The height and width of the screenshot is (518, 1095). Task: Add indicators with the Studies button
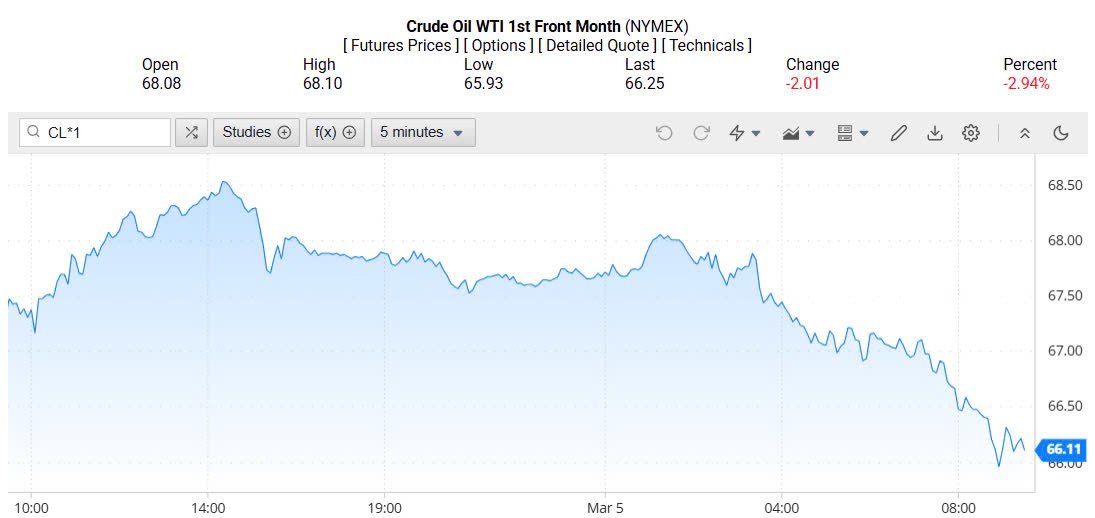point(256,132)
